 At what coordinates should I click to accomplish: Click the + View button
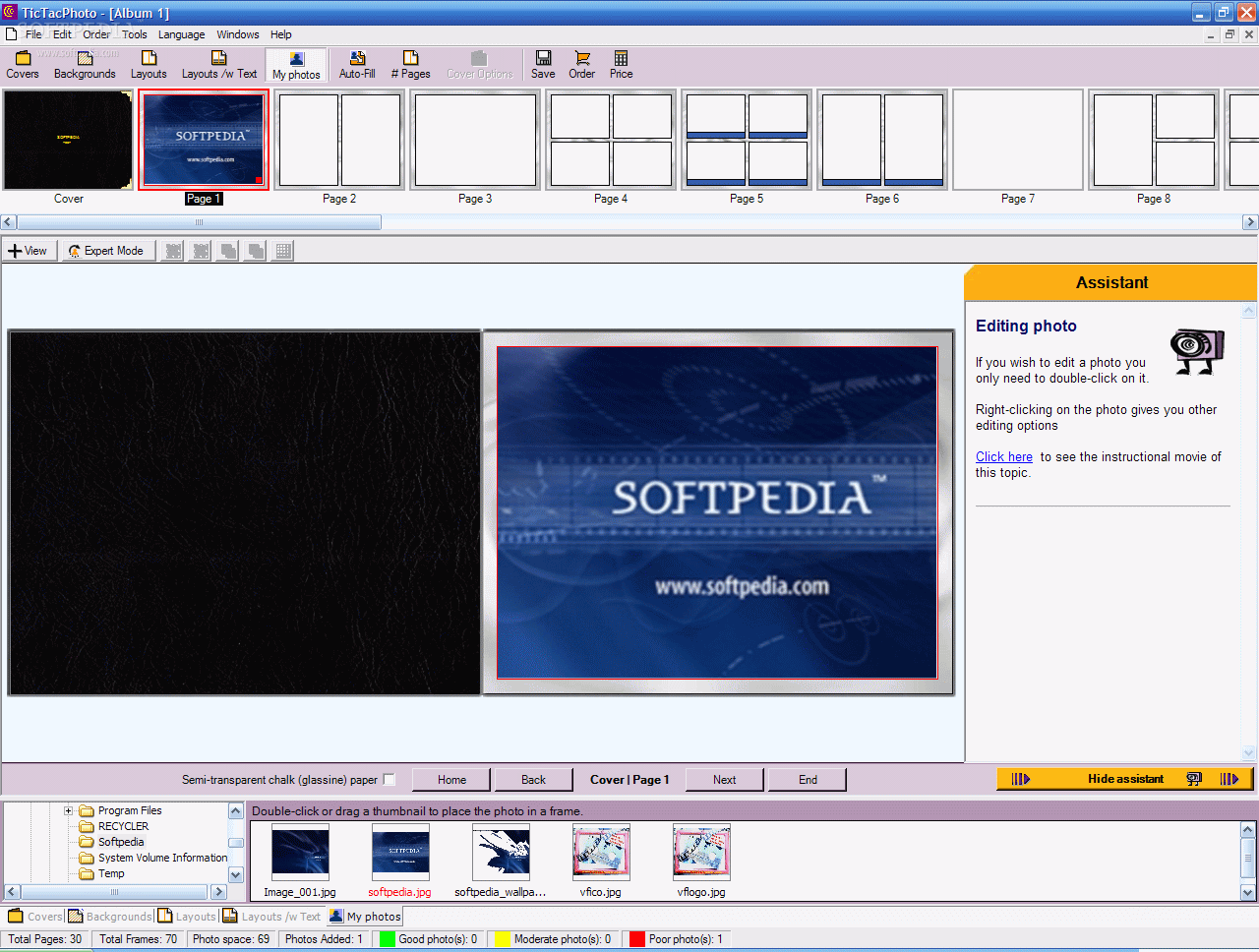[x=29, y=251]
